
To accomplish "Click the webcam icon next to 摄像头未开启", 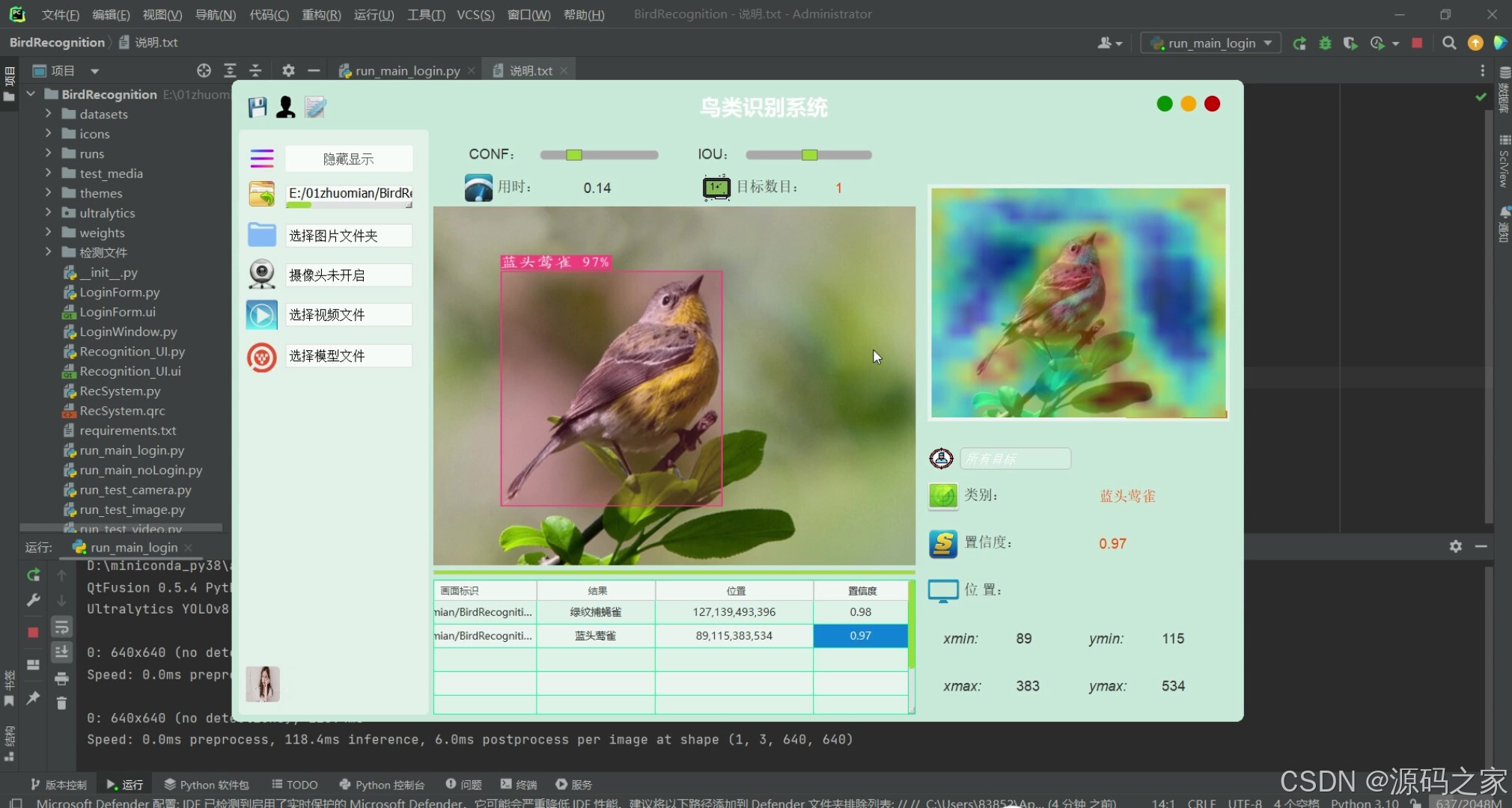I will (260, 275).
